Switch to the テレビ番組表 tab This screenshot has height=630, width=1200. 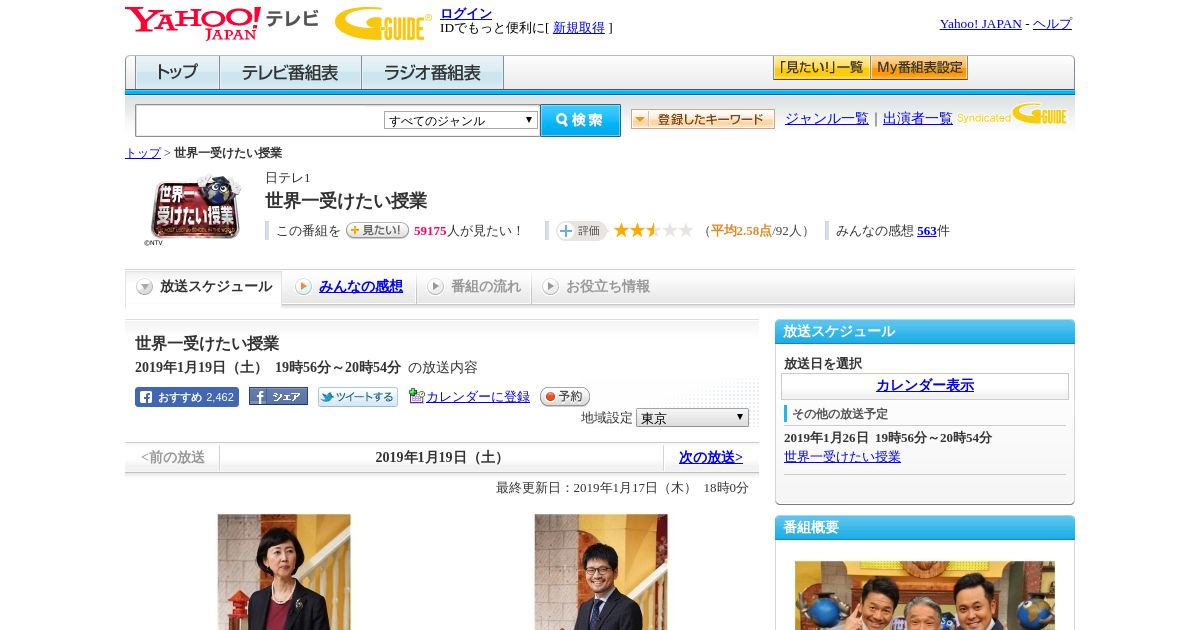[x=290, y=73]
